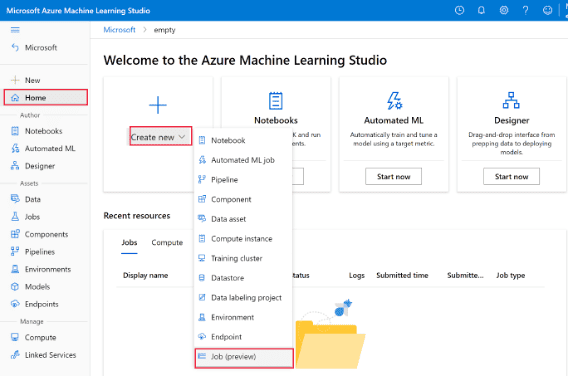
Task: Open Jobs in the sidebar
Action: [25, 217]
